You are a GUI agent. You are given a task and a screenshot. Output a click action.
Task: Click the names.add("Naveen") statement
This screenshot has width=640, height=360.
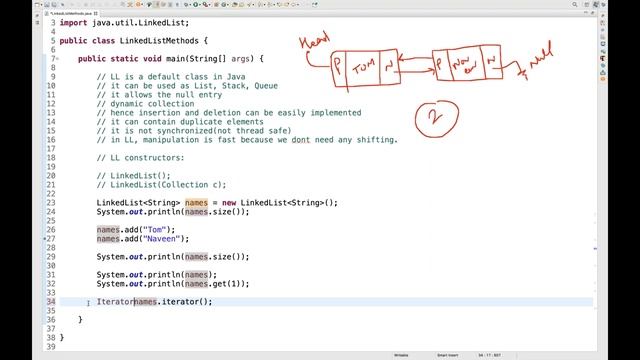(x=143, y=239)
